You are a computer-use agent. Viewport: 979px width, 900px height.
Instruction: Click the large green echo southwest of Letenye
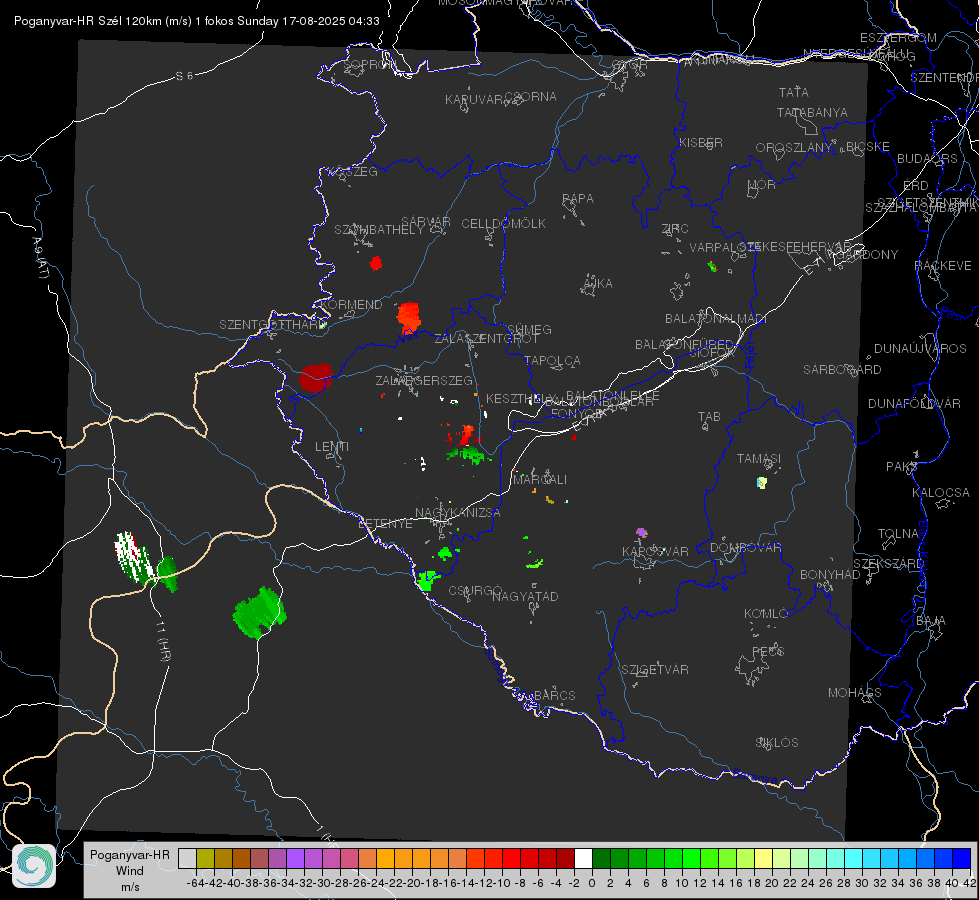[x=260, y=613]
